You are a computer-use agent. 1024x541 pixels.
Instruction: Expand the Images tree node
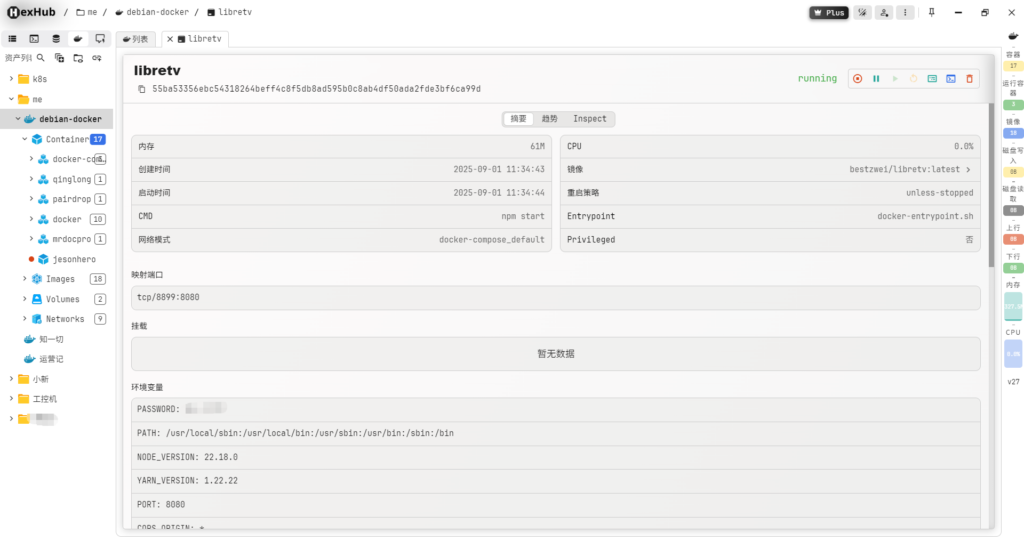coord(25,279)
